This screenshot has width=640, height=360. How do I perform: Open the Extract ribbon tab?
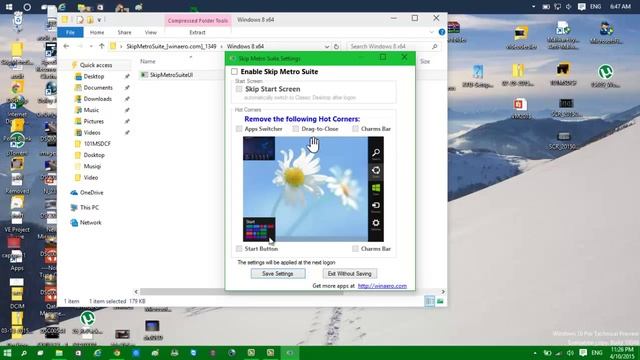[197, 32]
